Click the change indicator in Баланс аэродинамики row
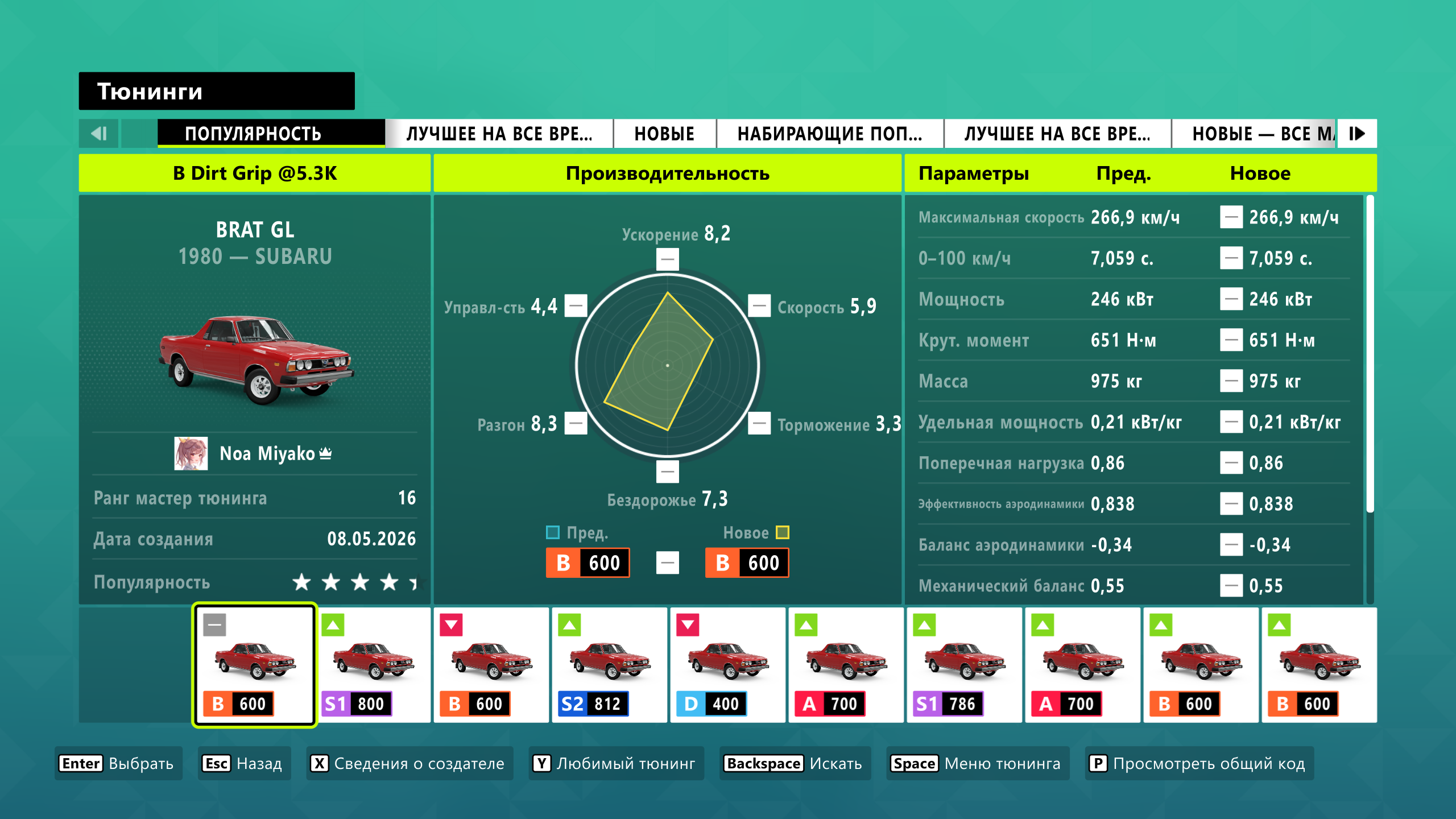This screenshot has height=819, width=1456. pos(1231,545)
